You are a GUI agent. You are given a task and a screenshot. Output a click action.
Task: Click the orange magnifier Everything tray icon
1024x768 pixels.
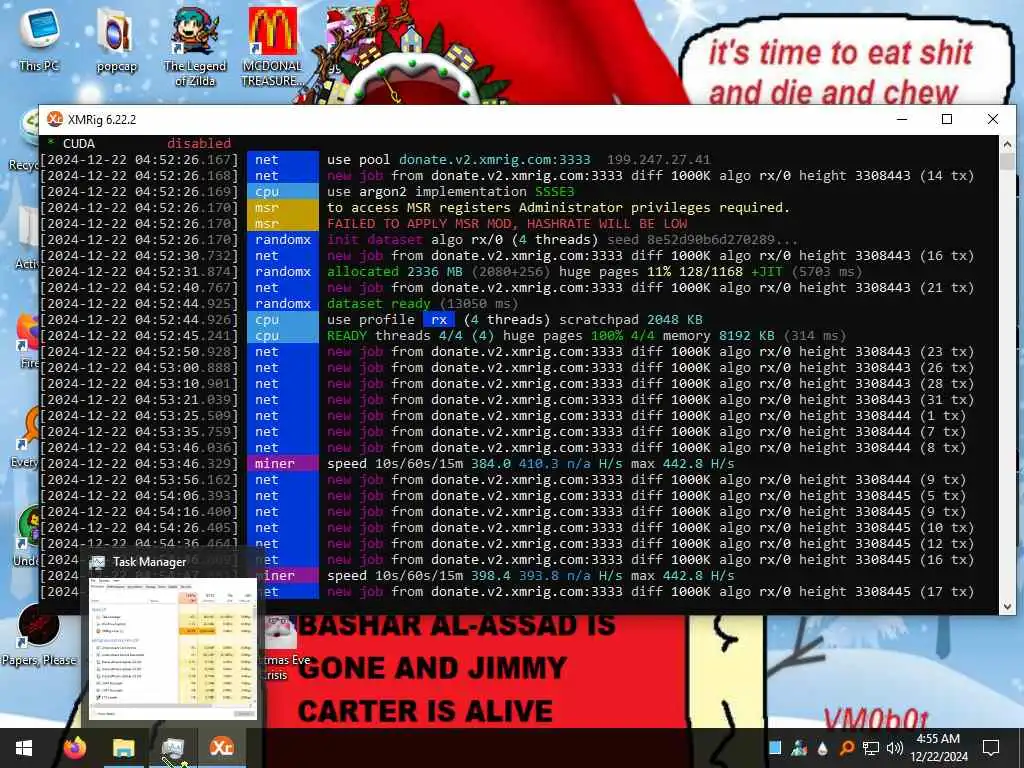[846, 748]
